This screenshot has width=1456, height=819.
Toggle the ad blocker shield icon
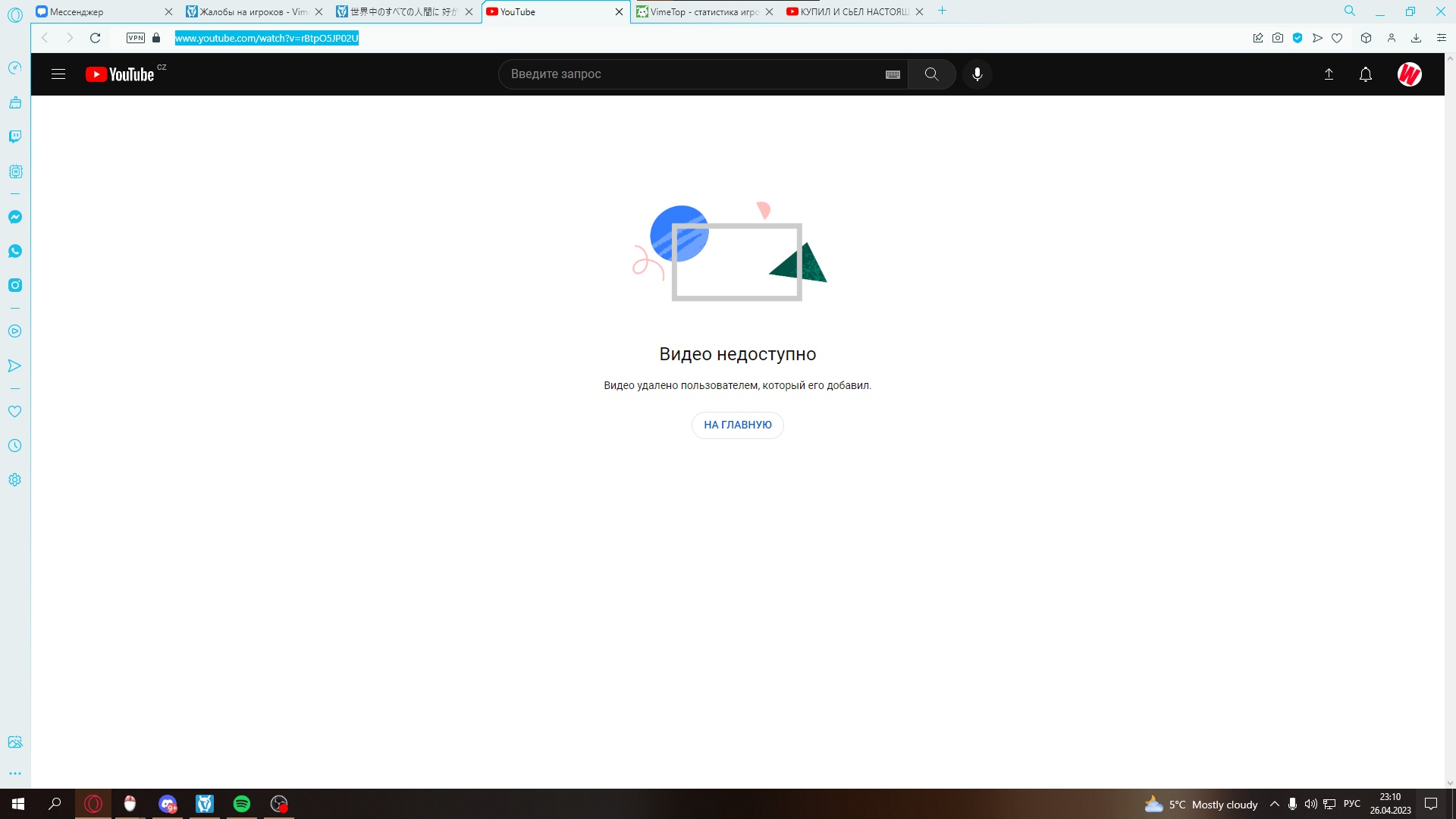[1298, 38]
